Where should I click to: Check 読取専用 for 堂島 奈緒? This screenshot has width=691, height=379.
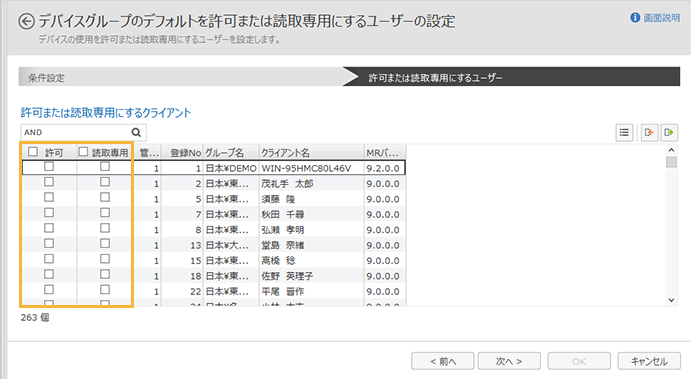(x=105, y=244)
